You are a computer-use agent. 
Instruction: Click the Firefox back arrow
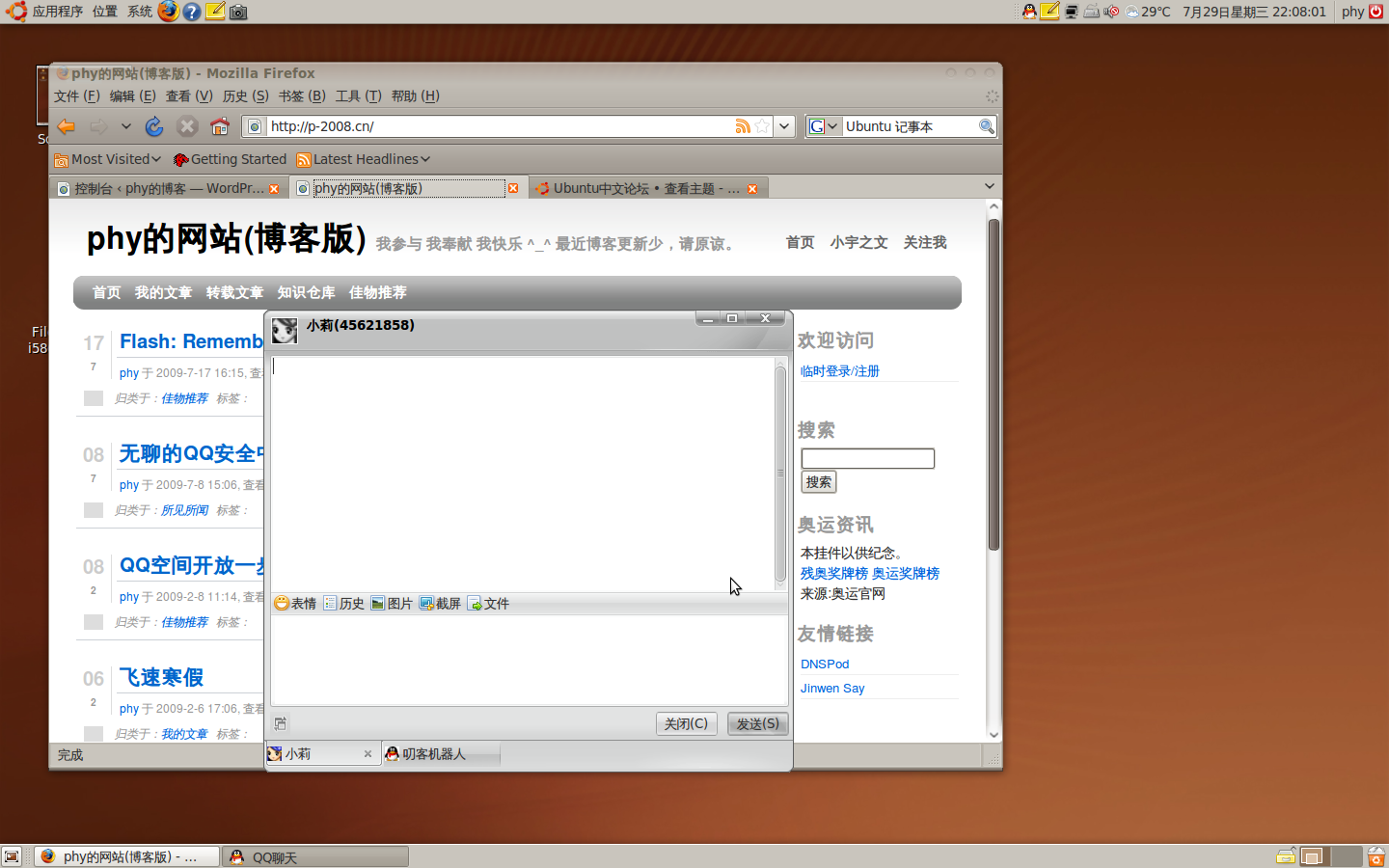(x=67, y=126)
